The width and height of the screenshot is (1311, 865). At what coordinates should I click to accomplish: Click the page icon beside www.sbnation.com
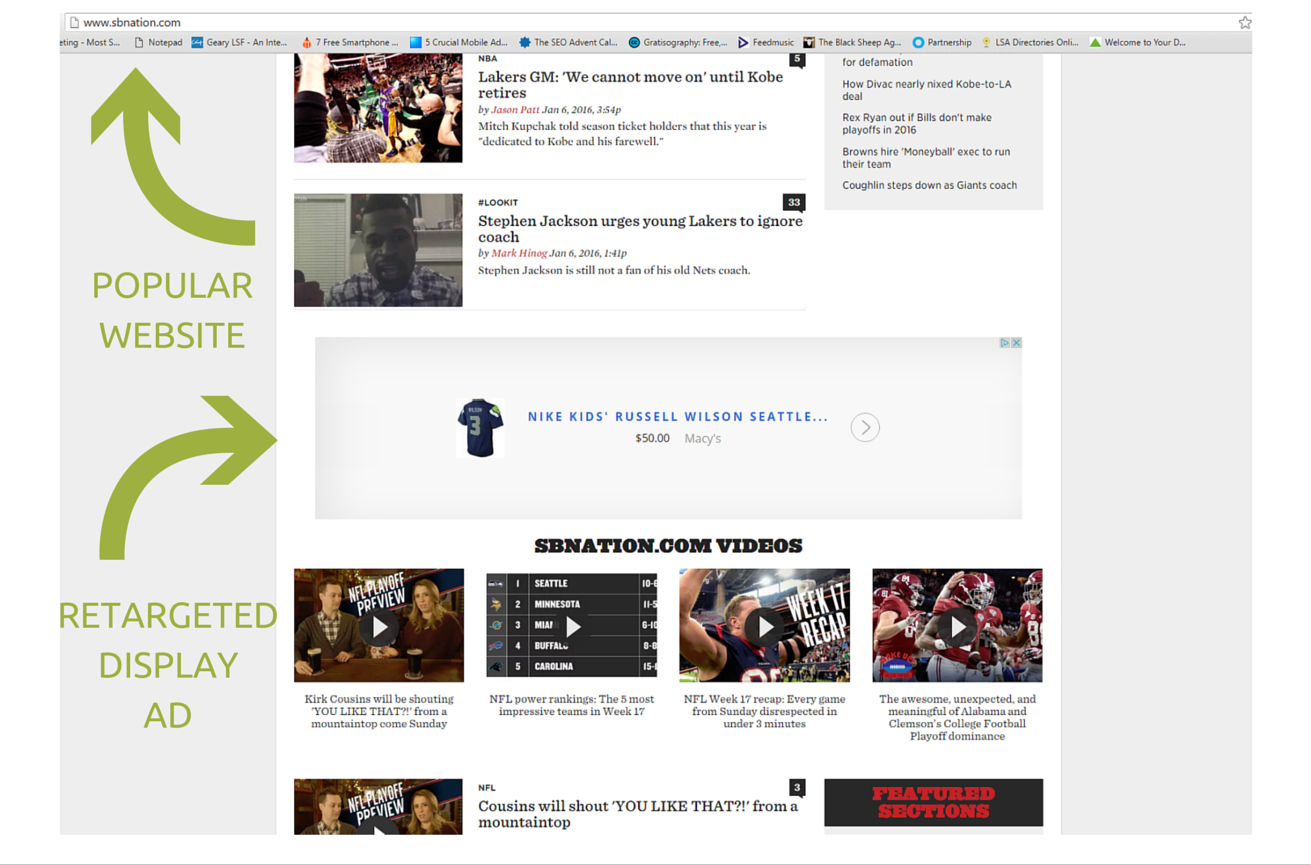click(73, 22)
